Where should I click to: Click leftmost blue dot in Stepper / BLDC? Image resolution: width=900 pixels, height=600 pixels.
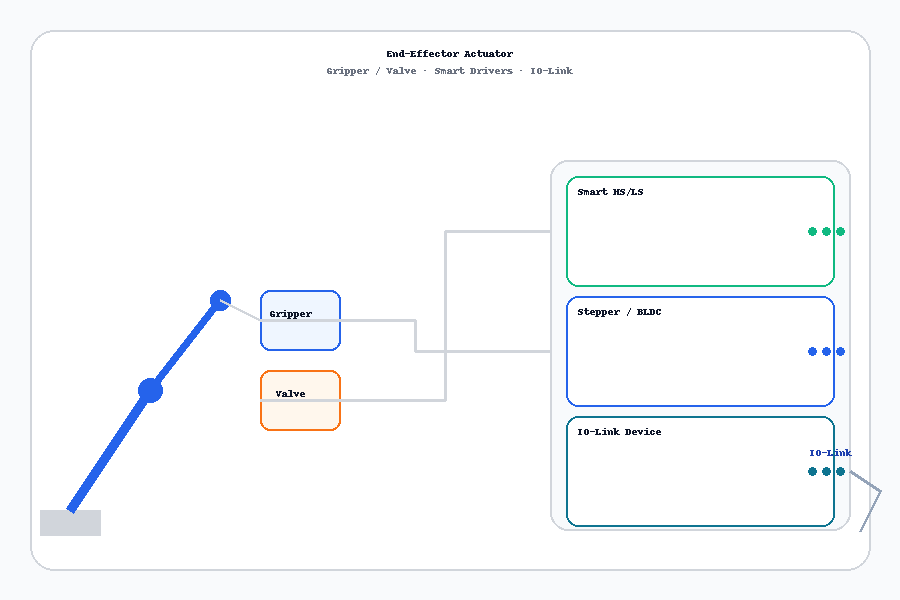pos(812,352)
